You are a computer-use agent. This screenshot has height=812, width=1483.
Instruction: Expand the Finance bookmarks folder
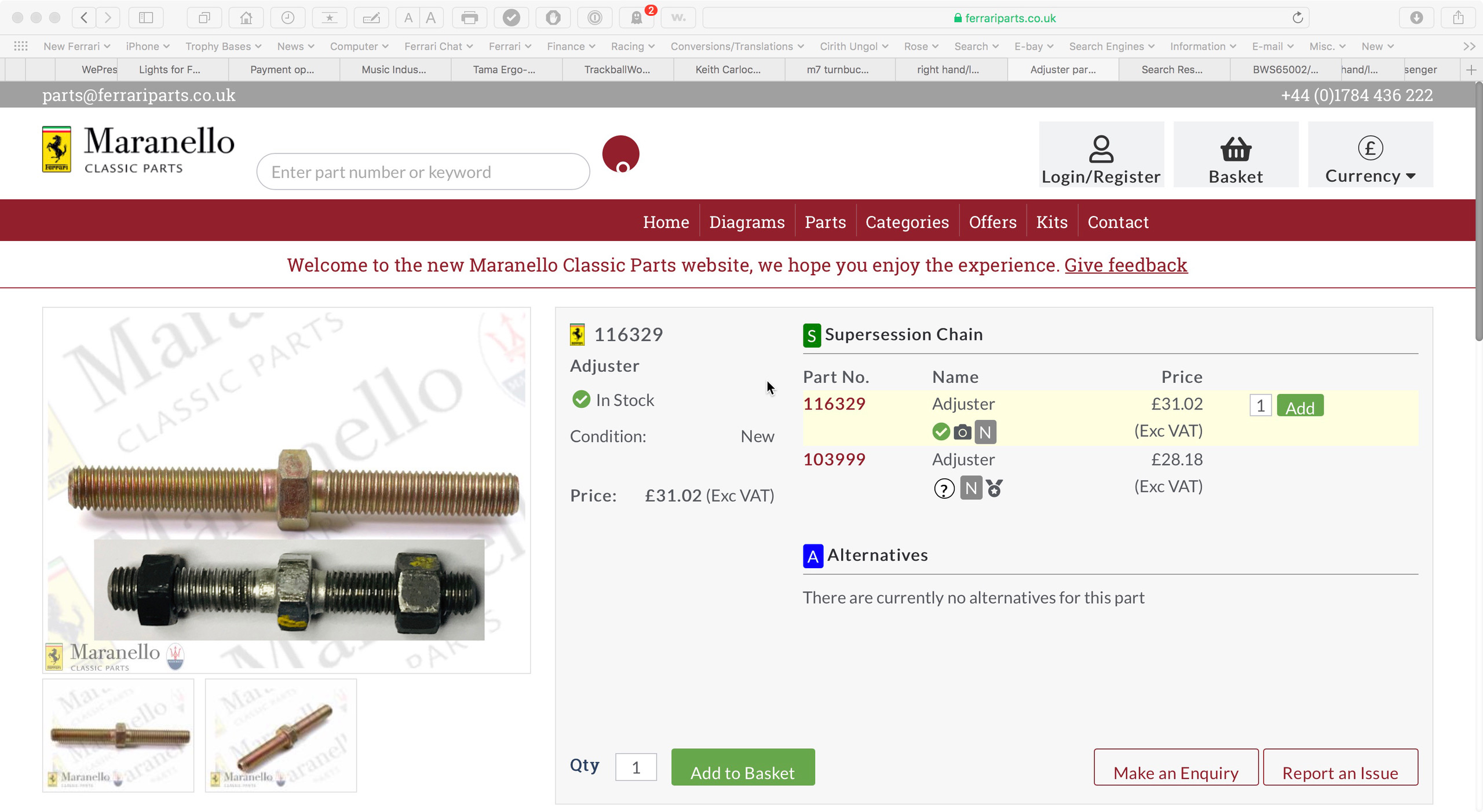click(571, 46)
